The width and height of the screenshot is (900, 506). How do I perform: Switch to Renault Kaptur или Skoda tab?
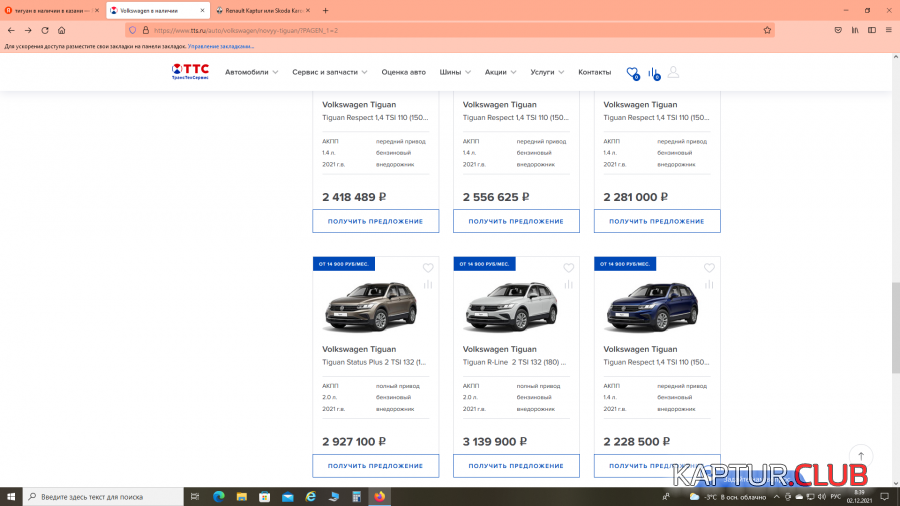(263, 10)
